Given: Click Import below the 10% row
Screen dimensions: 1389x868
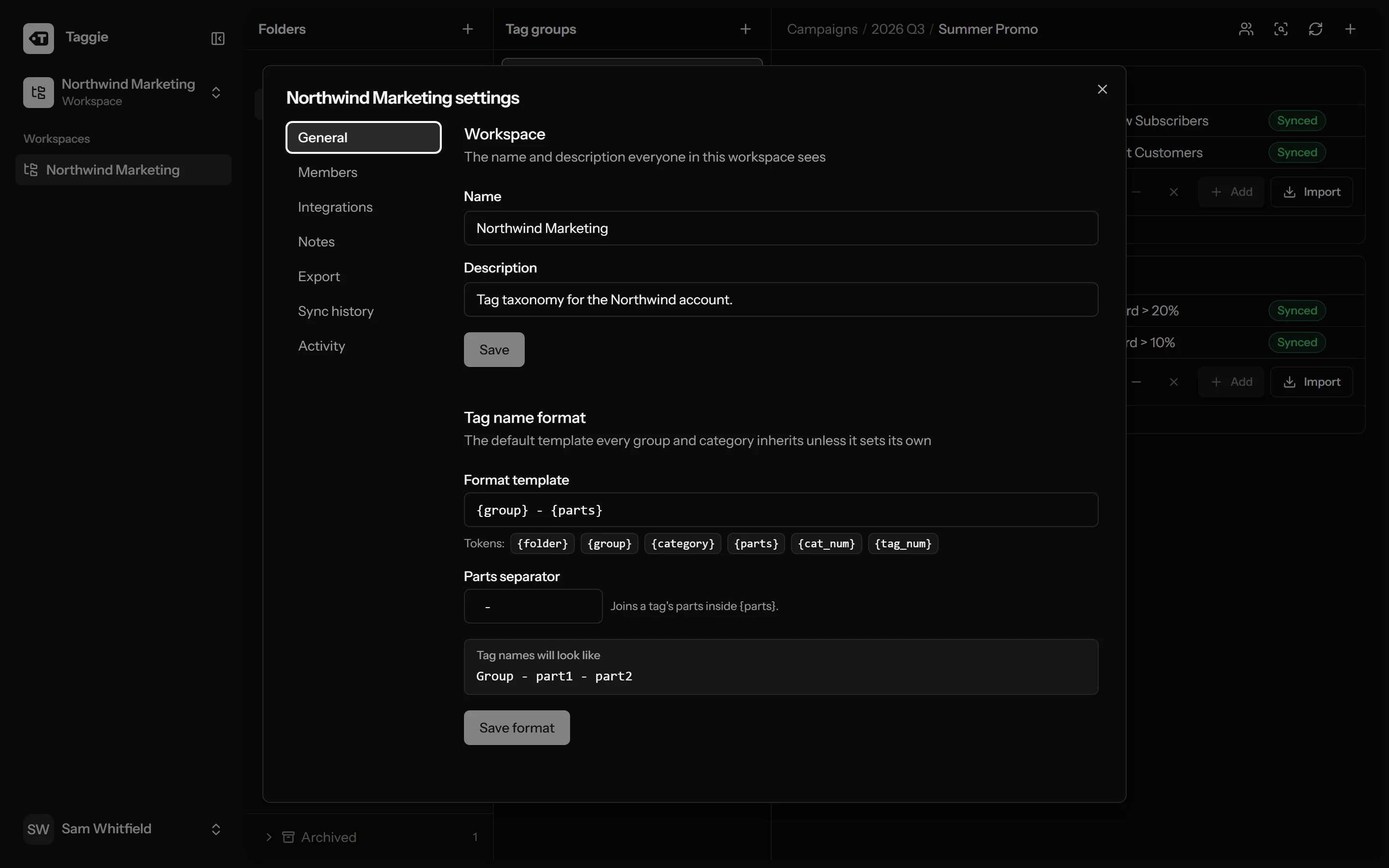Looking at the screenshot, I should 1311,382.
